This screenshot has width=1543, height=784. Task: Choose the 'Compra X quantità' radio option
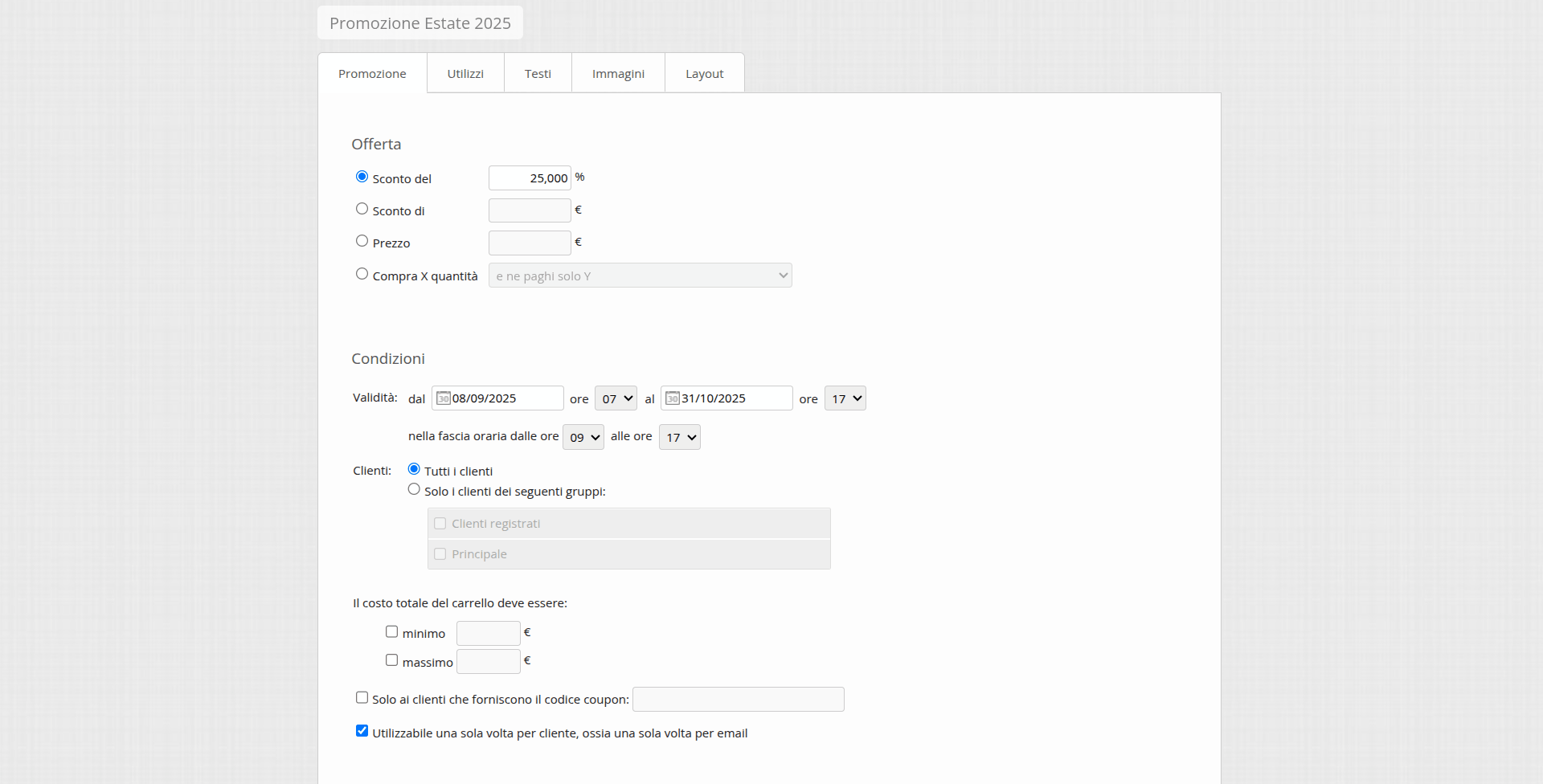pos(362,274)
